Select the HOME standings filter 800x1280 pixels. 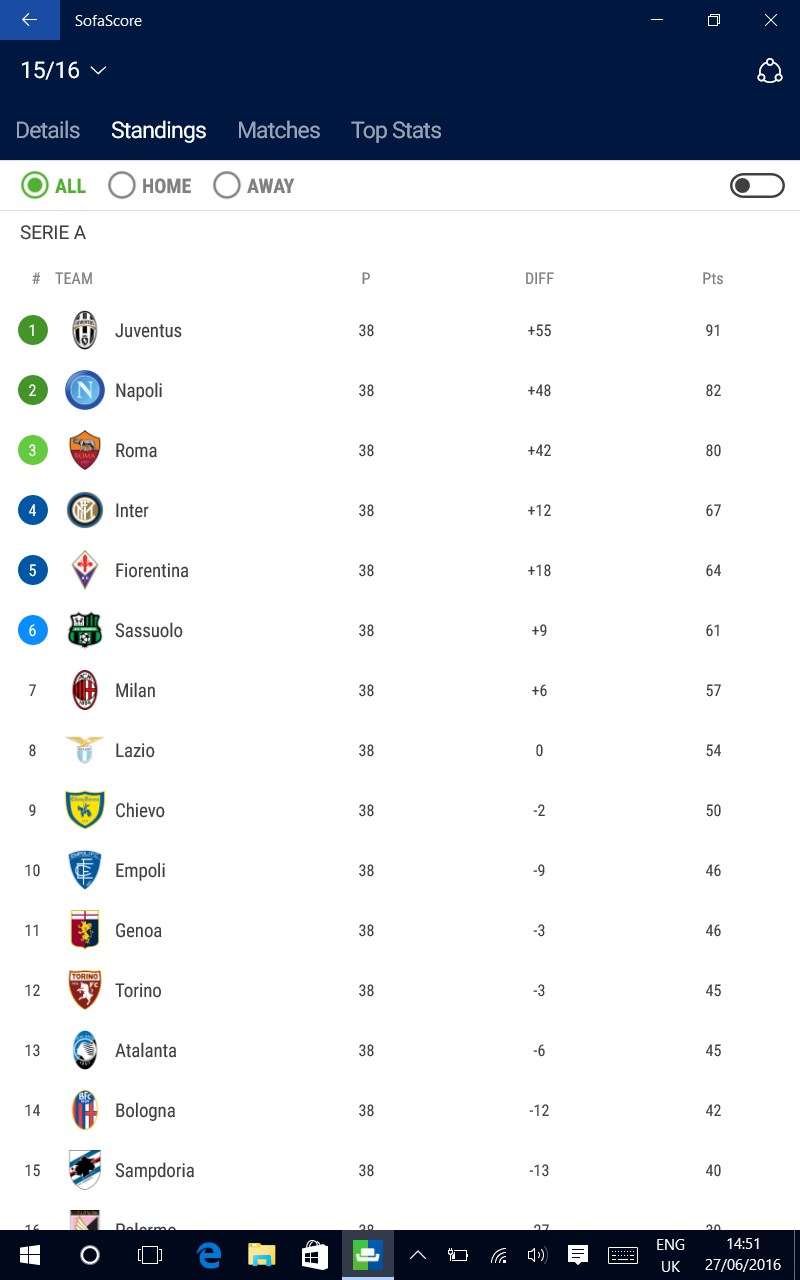122,186
